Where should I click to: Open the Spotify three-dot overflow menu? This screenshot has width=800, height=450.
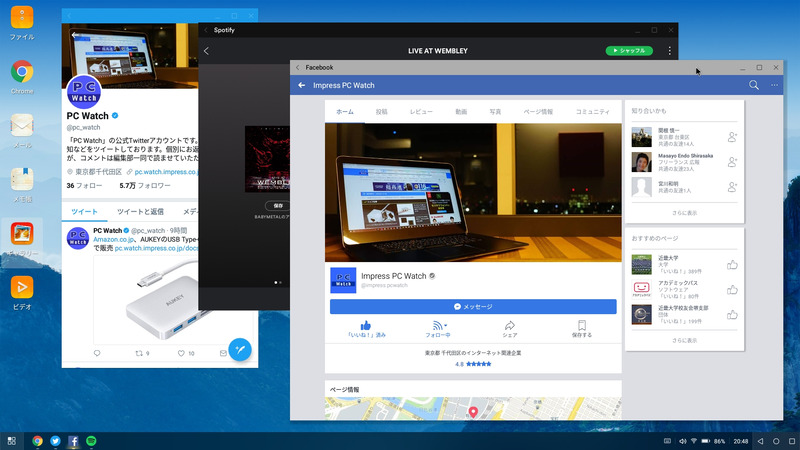pos(669,51)
